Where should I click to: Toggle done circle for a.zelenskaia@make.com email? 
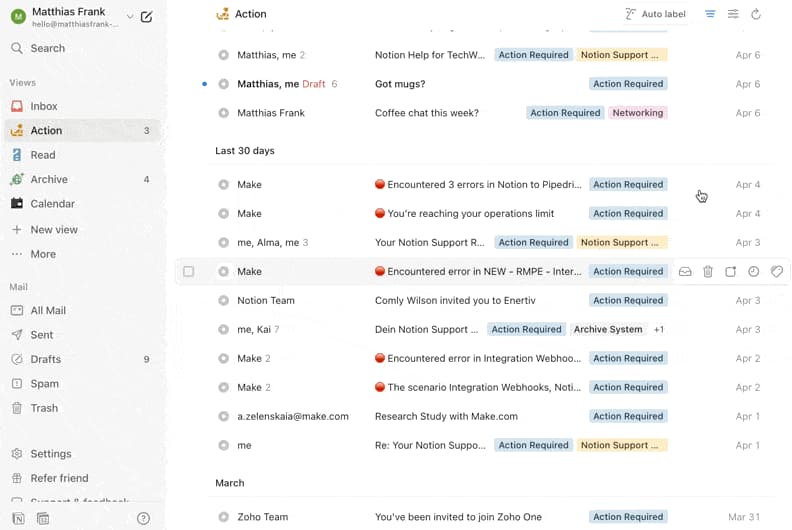pyautogui.click(x=223, y=416)
